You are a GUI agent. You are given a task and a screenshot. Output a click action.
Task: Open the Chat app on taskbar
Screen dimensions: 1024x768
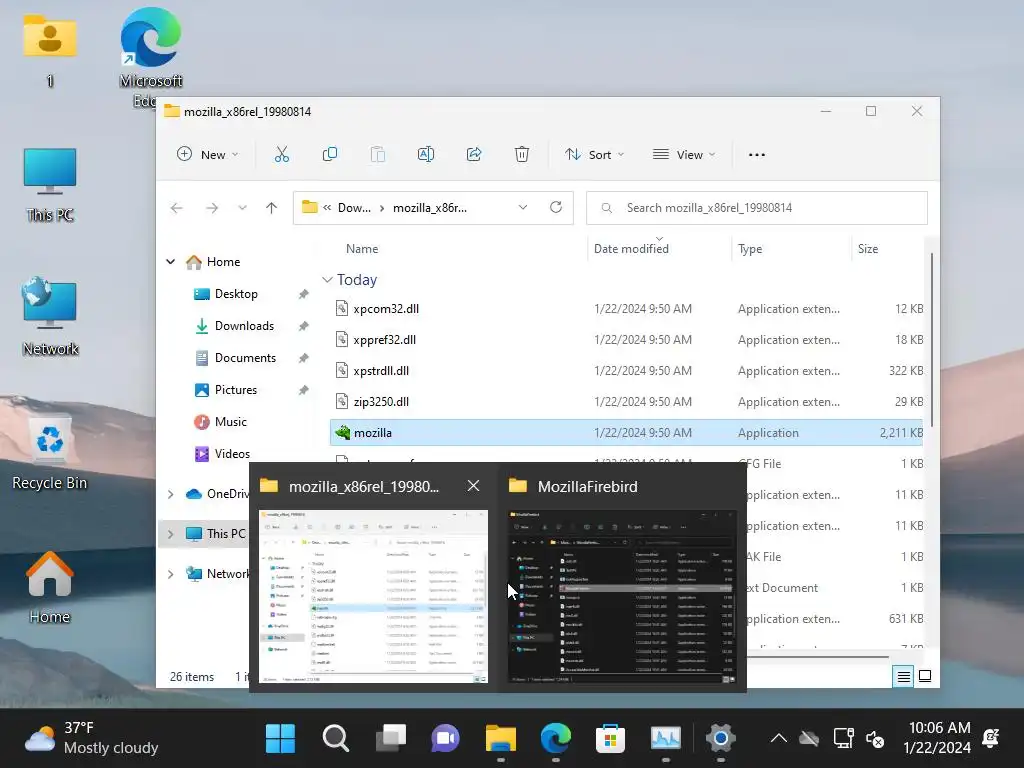pos(445,739)
